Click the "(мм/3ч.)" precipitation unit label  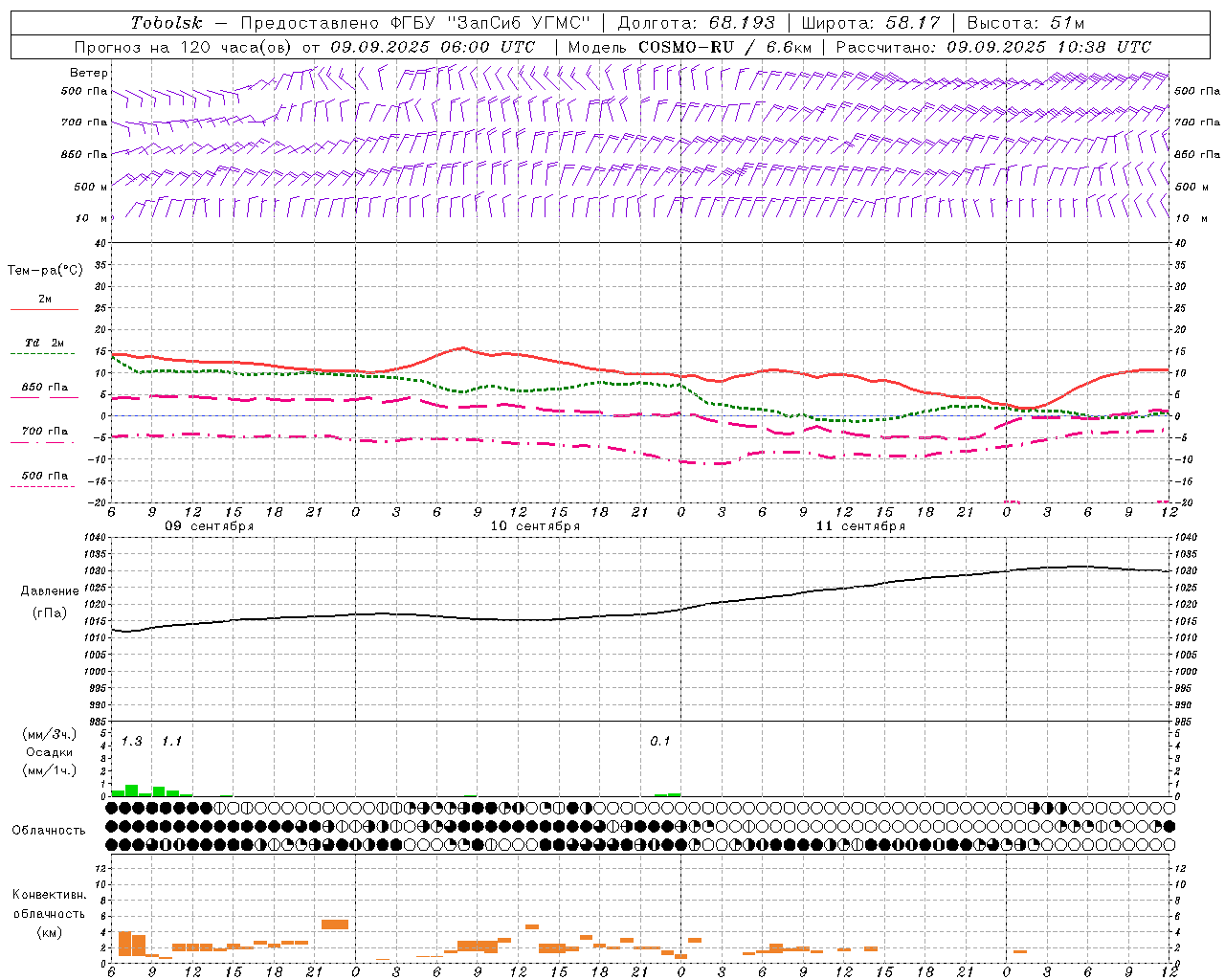50,734
